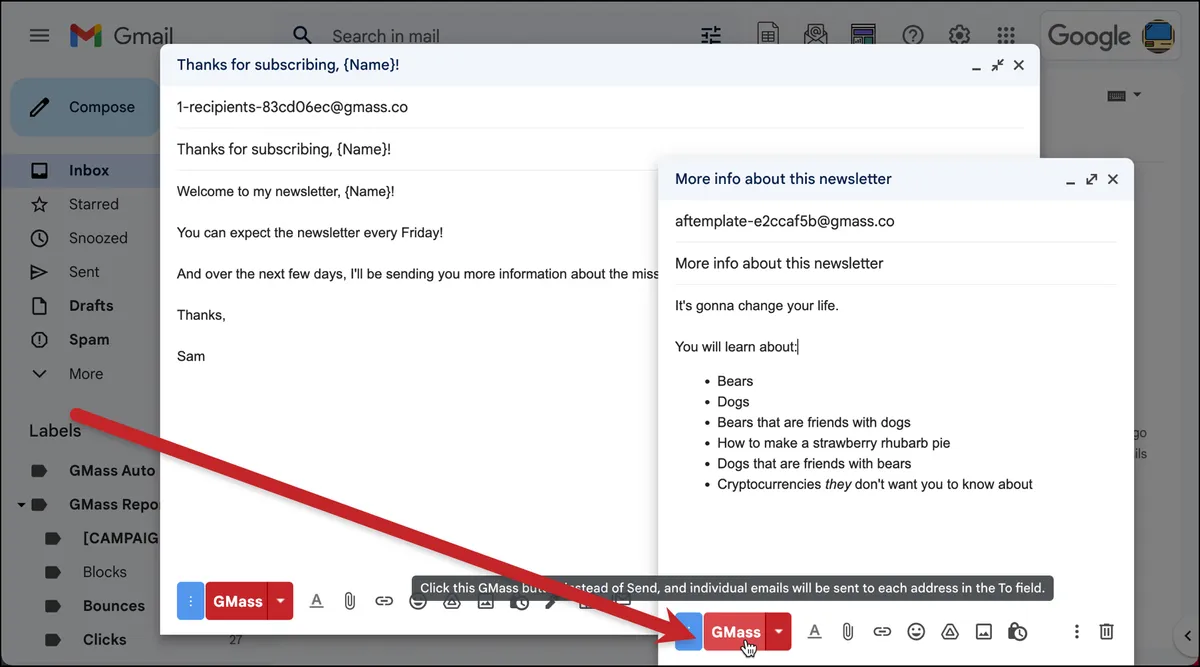
Task: Attach files in the More info compose window
Action: (x=847, y=632)
